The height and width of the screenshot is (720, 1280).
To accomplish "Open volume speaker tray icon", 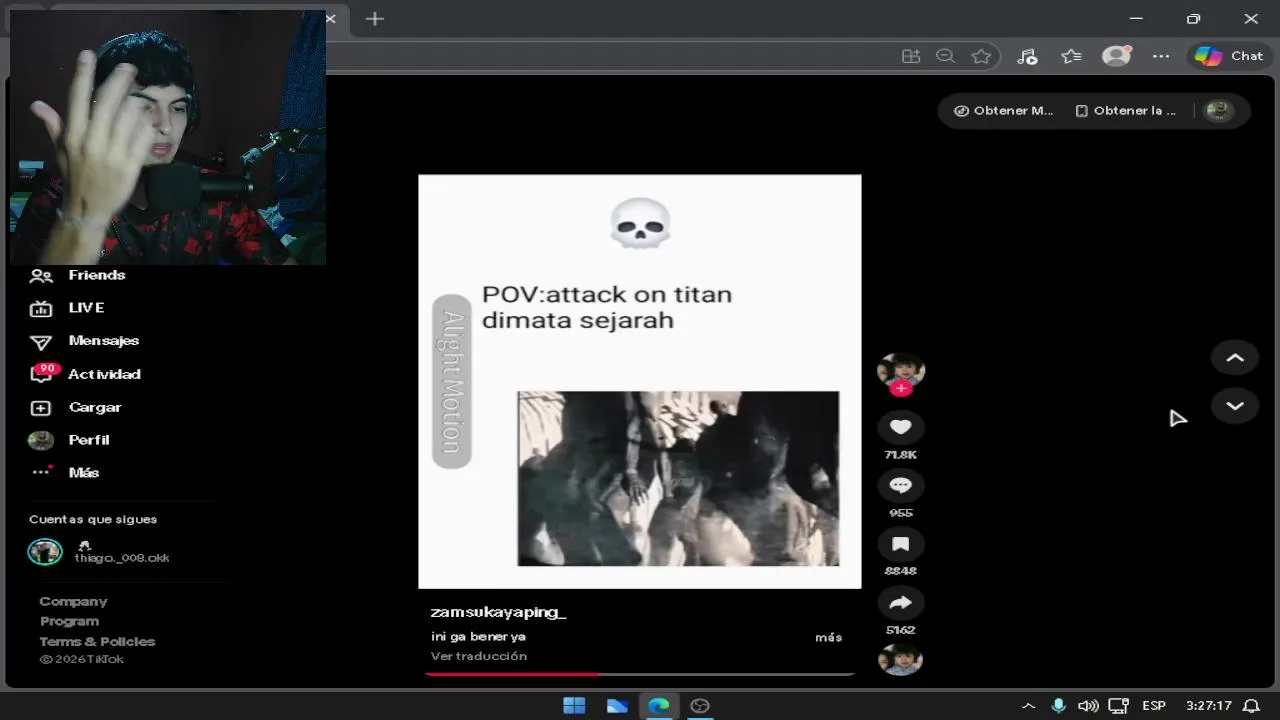I will [1088, 706].
